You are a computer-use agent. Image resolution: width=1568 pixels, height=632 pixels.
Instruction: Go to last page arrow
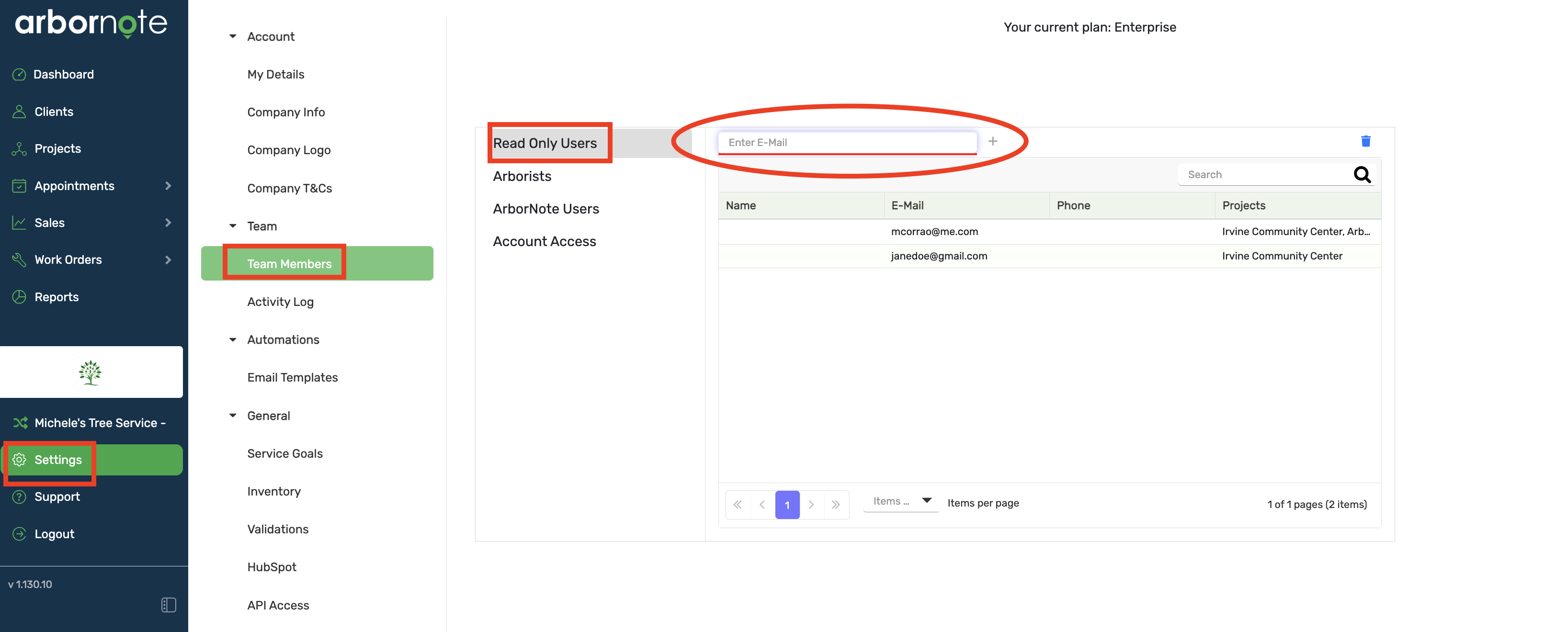[836, 504]
